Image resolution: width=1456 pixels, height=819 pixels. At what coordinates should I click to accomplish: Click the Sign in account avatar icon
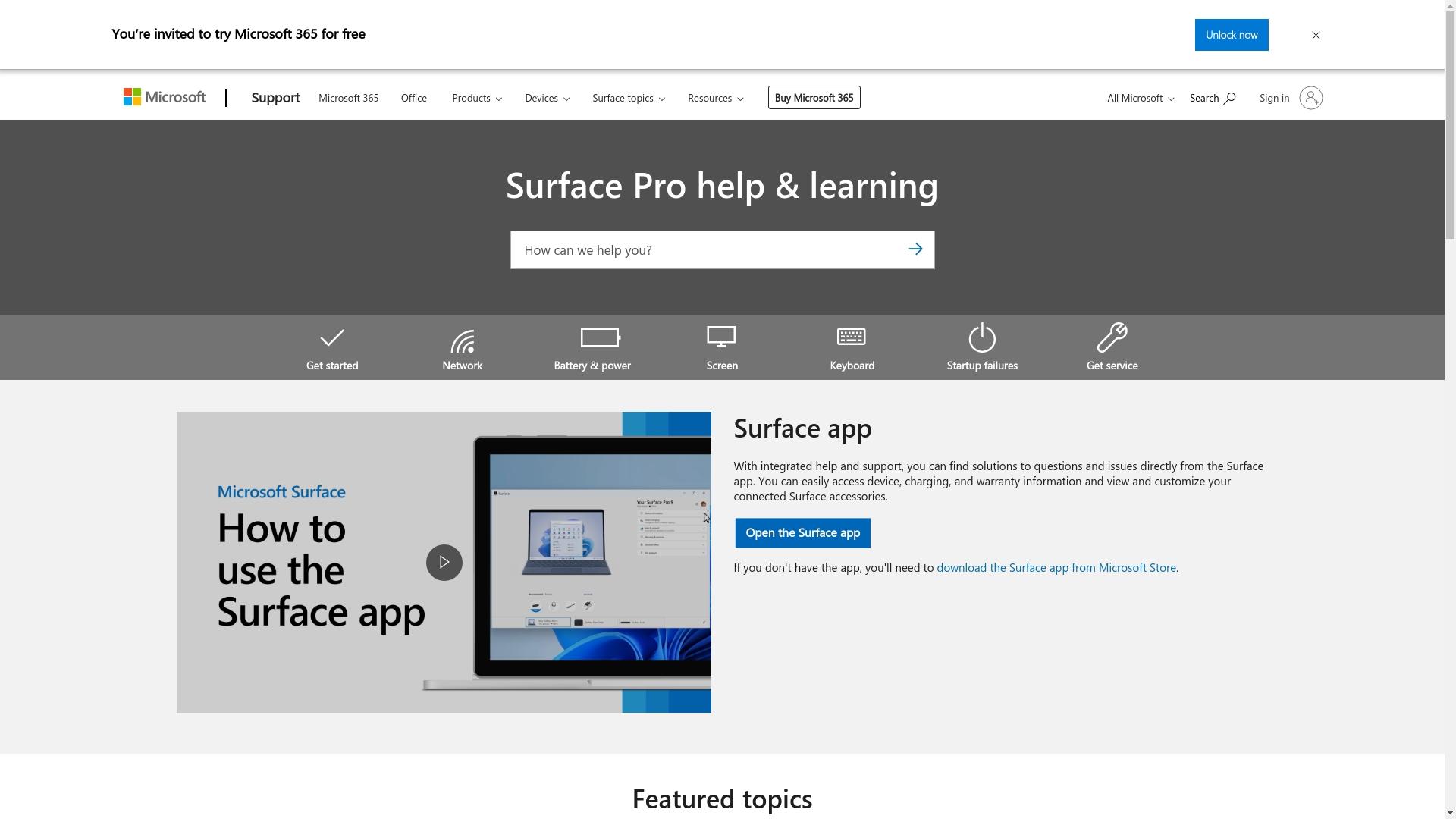click(x=1310, y=98)
